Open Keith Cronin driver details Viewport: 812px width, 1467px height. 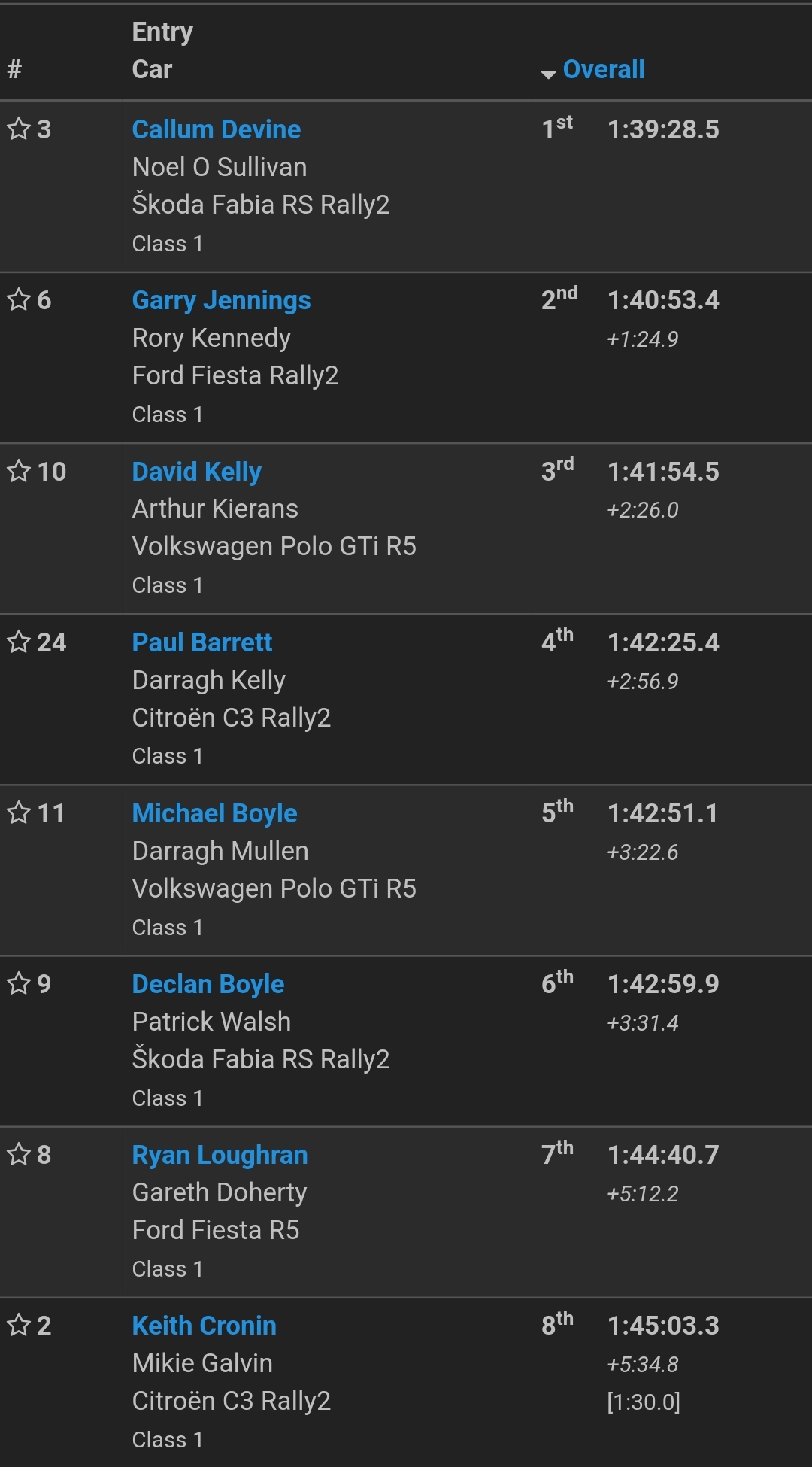(204, 1326)
